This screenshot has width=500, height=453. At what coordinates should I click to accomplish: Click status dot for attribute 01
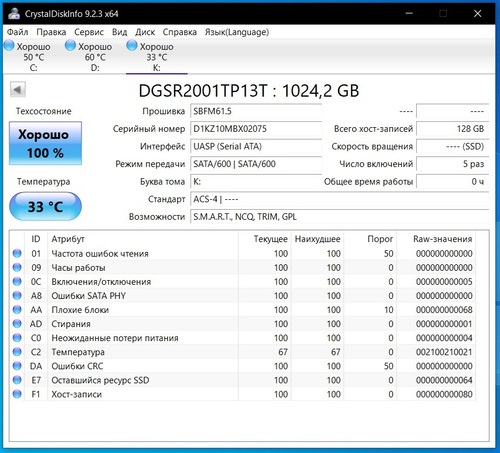(17, 253)
